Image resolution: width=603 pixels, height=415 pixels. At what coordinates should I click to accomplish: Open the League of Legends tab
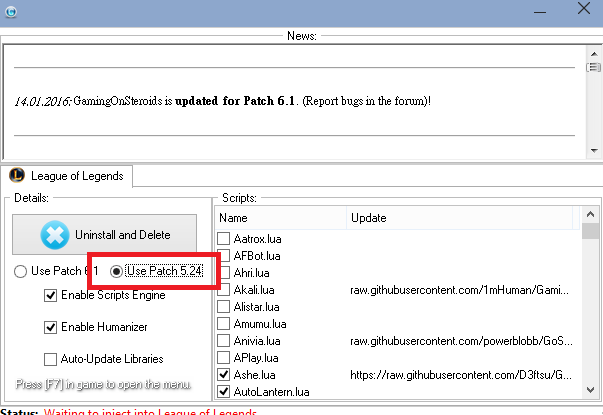[x=67, y=176]
